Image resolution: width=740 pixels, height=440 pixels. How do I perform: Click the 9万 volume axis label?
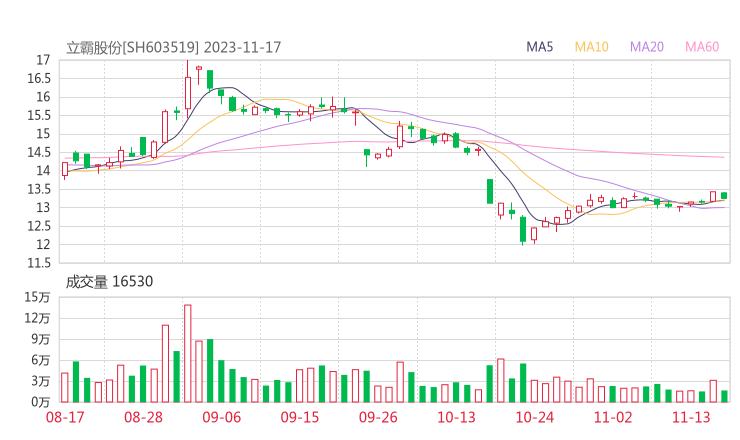click(x=41, y=339)
